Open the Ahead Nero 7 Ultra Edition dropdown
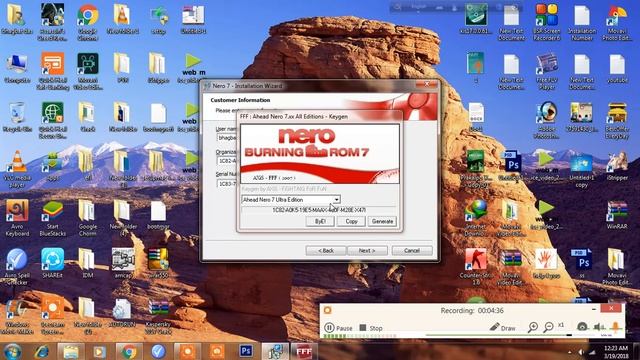Viewport: 640px width, 360px height. [336, 200]
